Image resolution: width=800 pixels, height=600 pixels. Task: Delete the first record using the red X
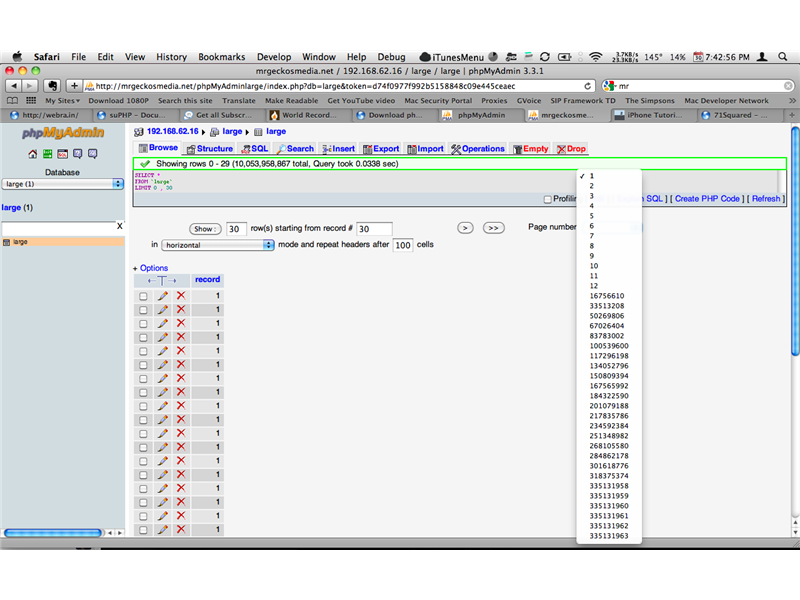point(180,294)
